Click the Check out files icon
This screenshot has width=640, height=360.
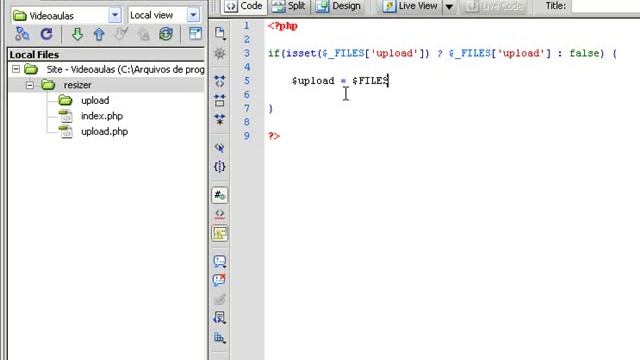121,34
